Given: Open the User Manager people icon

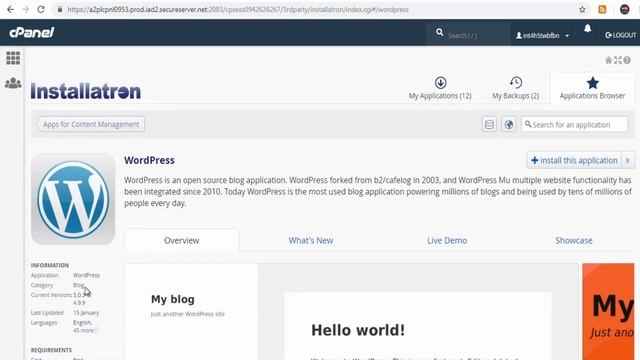Looking at the screenshot, I should click(13, 83).
